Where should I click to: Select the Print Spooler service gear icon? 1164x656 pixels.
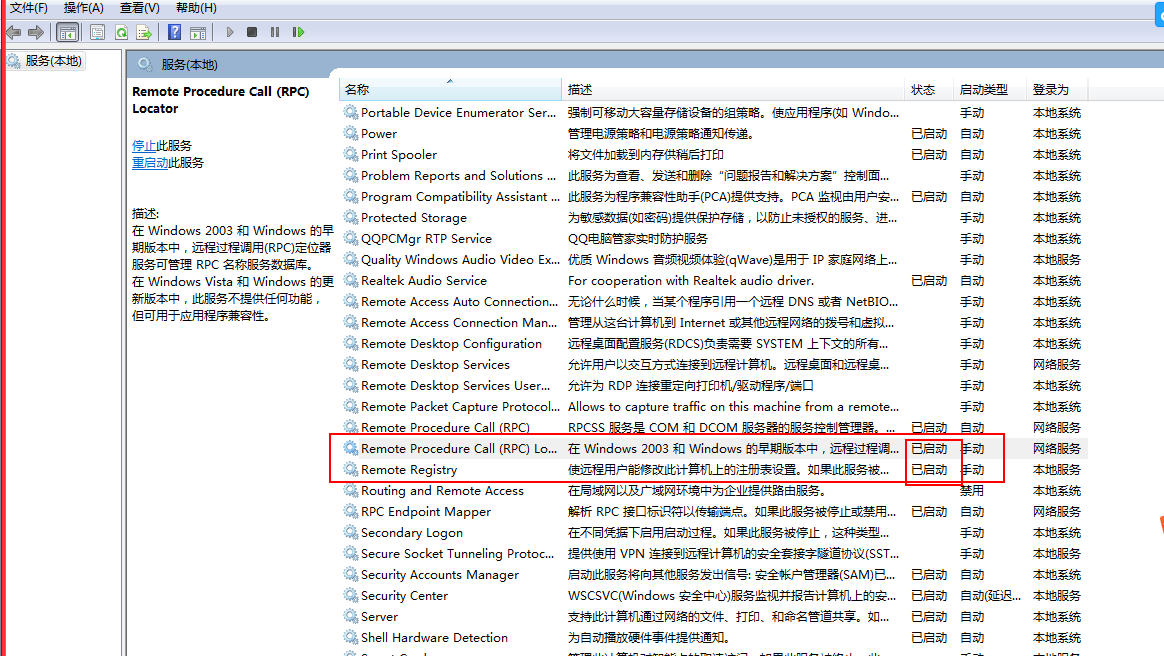tap(350, 154)
